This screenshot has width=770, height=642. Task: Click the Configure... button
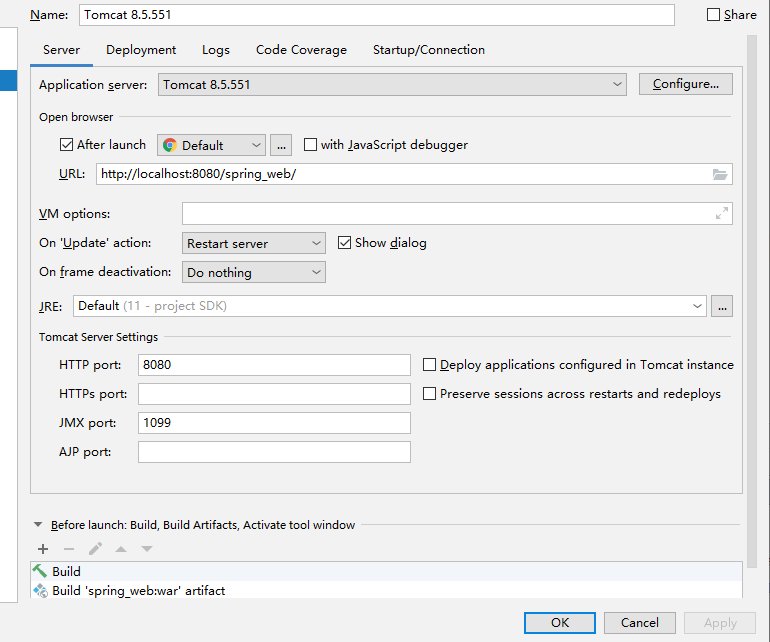point(686,84)
